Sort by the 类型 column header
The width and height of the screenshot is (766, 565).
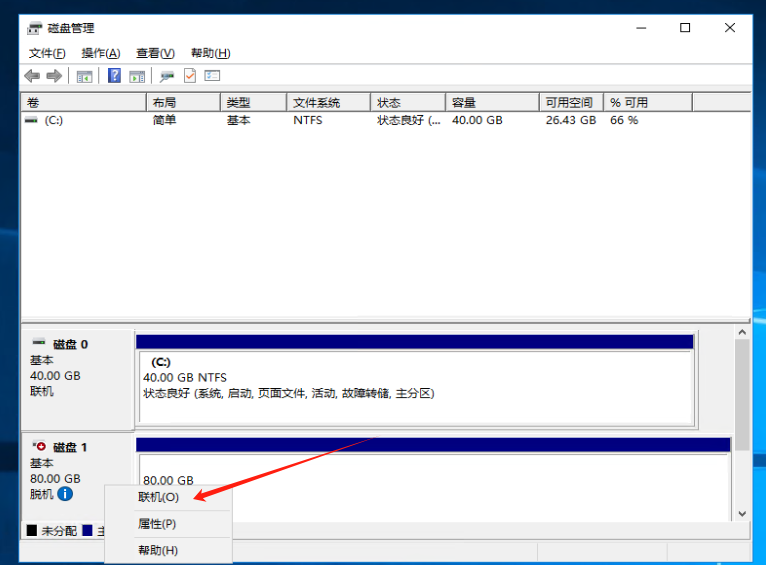(254, 103)
